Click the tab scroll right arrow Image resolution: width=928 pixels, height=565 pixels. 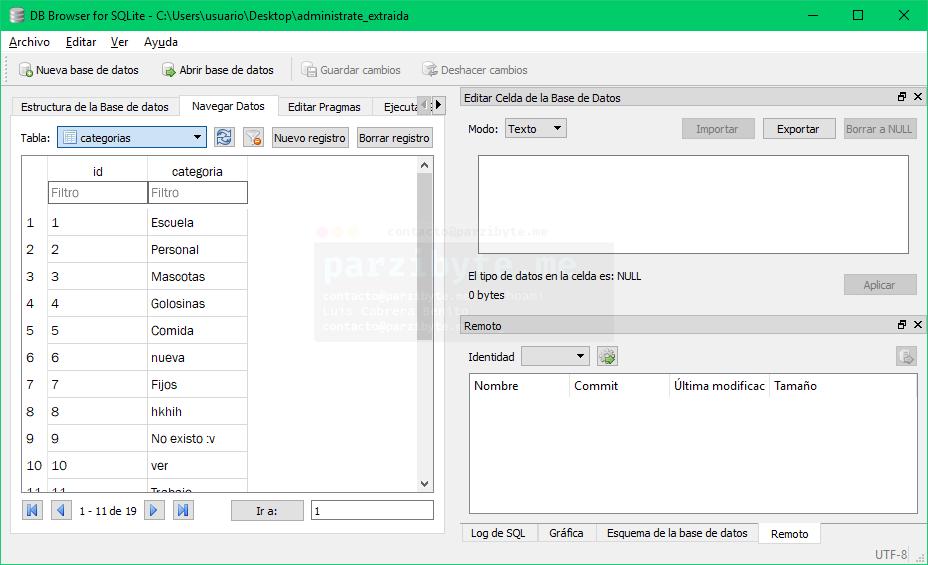(439, 105)
